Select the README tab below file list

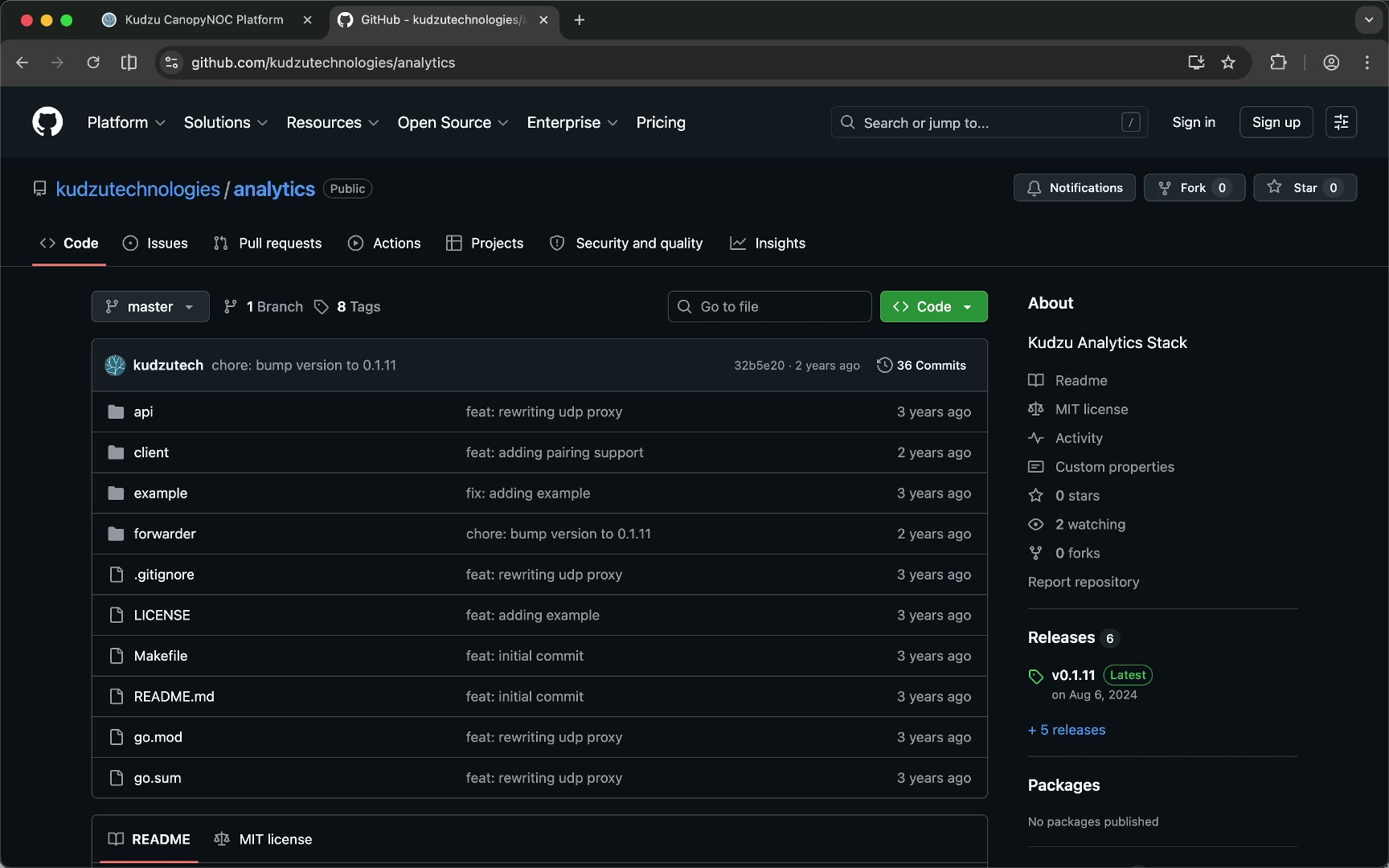pyautogui.click(x=149, y=839)
